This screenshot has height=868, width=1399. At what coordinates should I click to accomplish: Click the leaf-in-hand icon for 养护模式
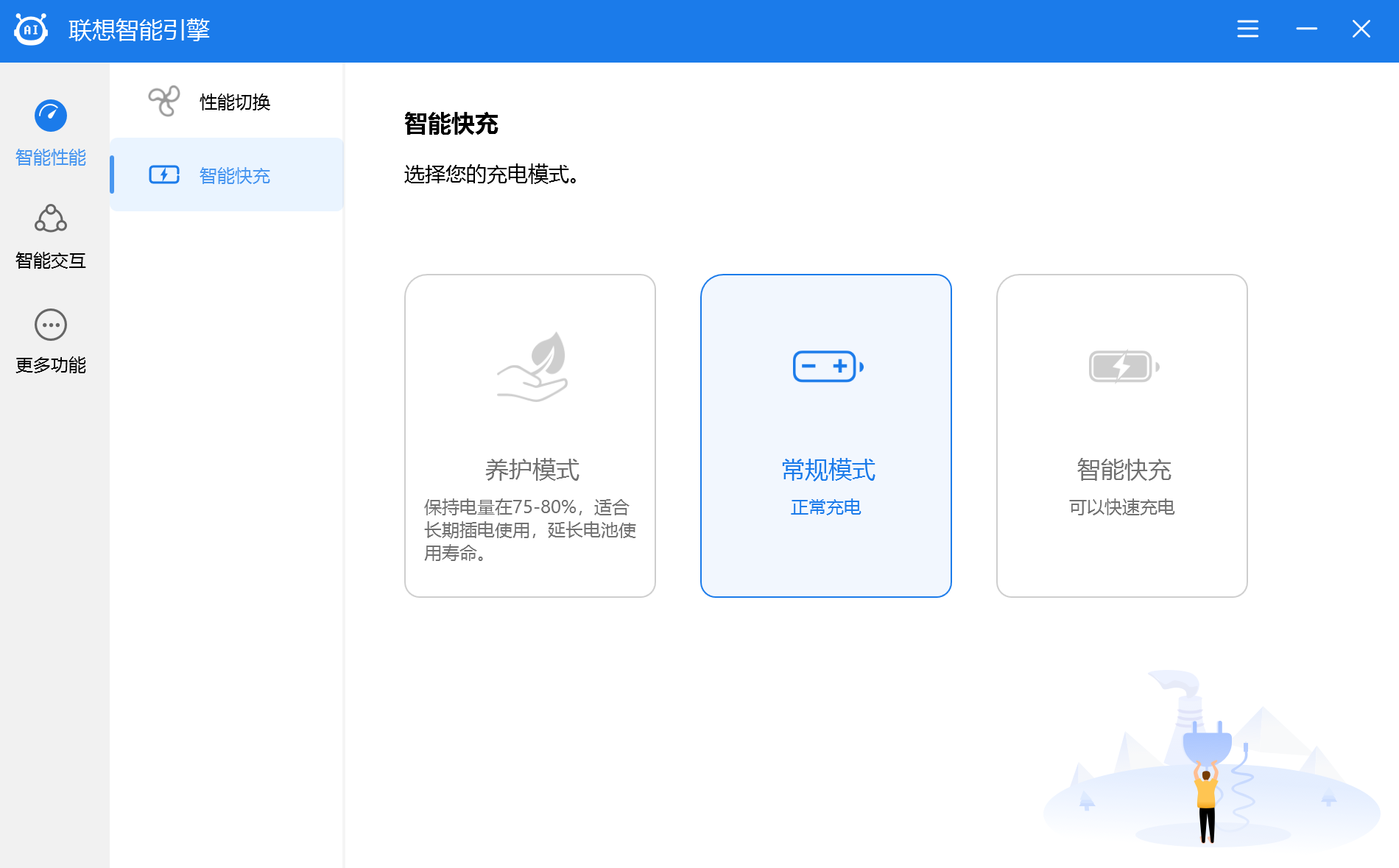(x=532, y=366)
